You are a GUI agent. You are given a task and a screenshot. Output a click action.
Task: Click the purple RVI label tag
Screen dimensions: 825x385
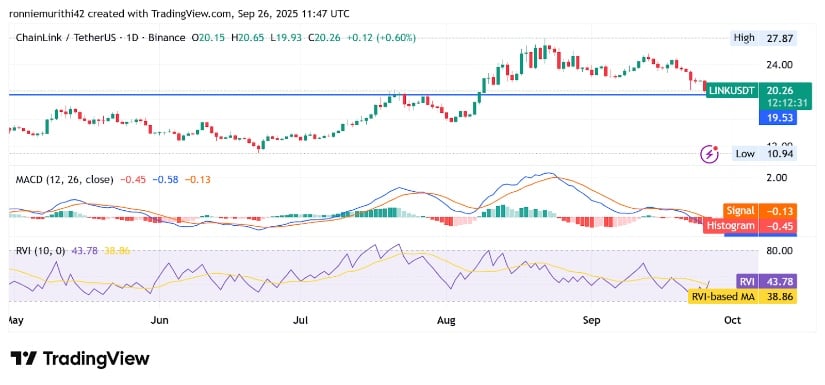pos(747,282)
